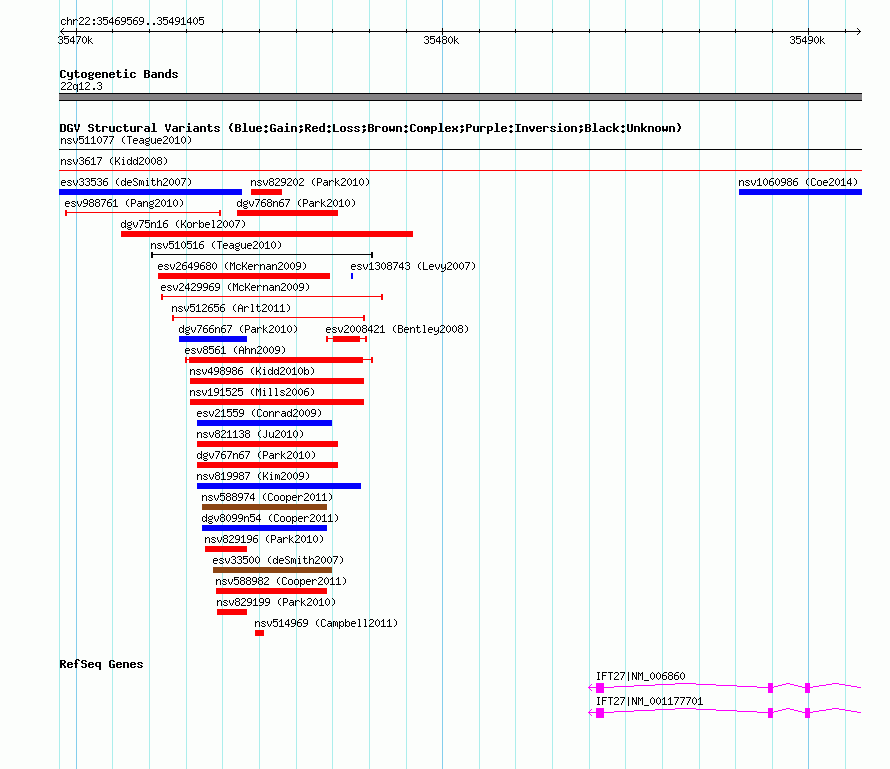Select the dgv75n16 (Korbel2007) loss bar
The image size is (890, 769).
click(267, 234)
